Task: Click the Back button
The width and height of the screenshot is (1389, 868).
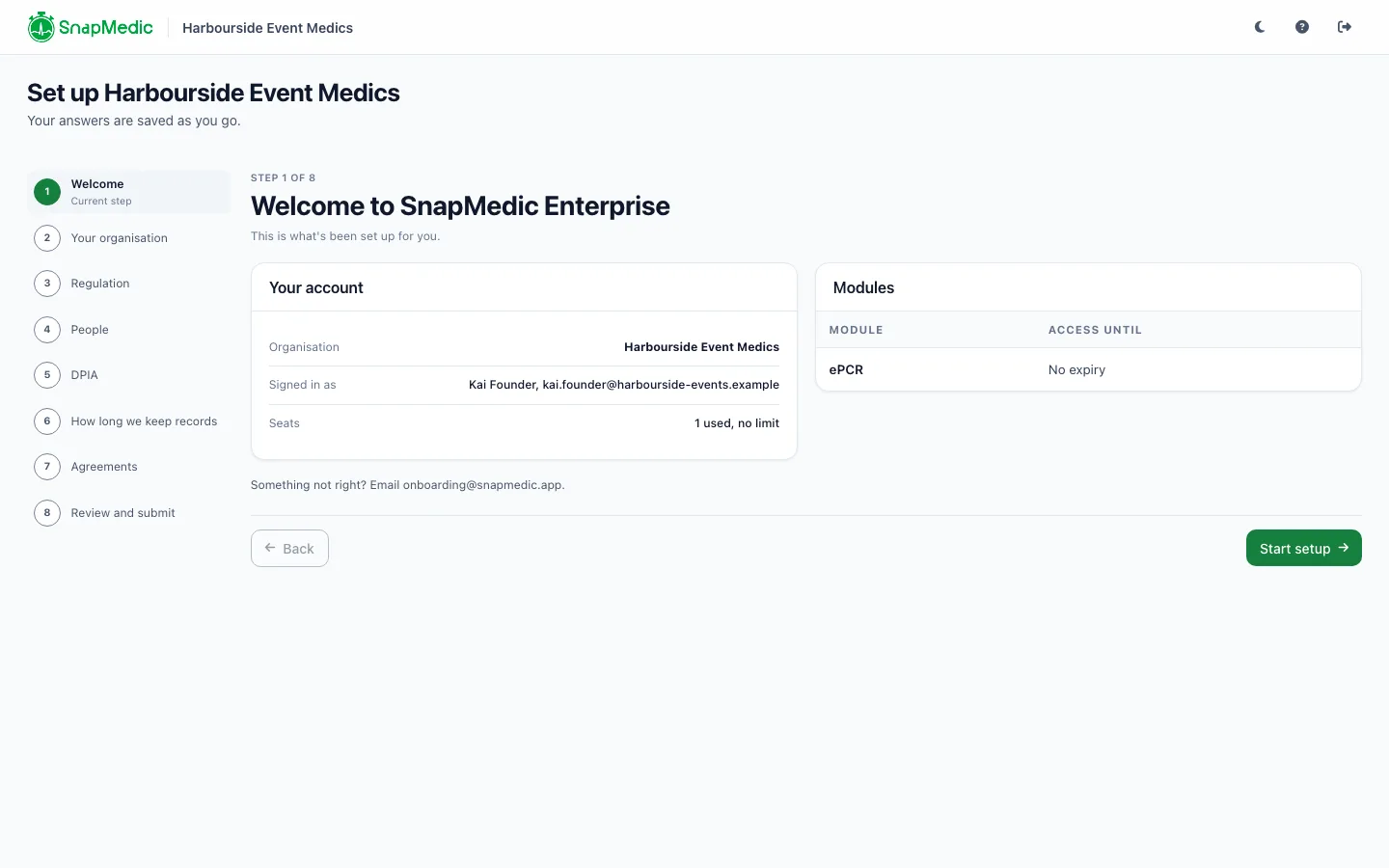Action: pyautogui.click(x=289, y=548)
